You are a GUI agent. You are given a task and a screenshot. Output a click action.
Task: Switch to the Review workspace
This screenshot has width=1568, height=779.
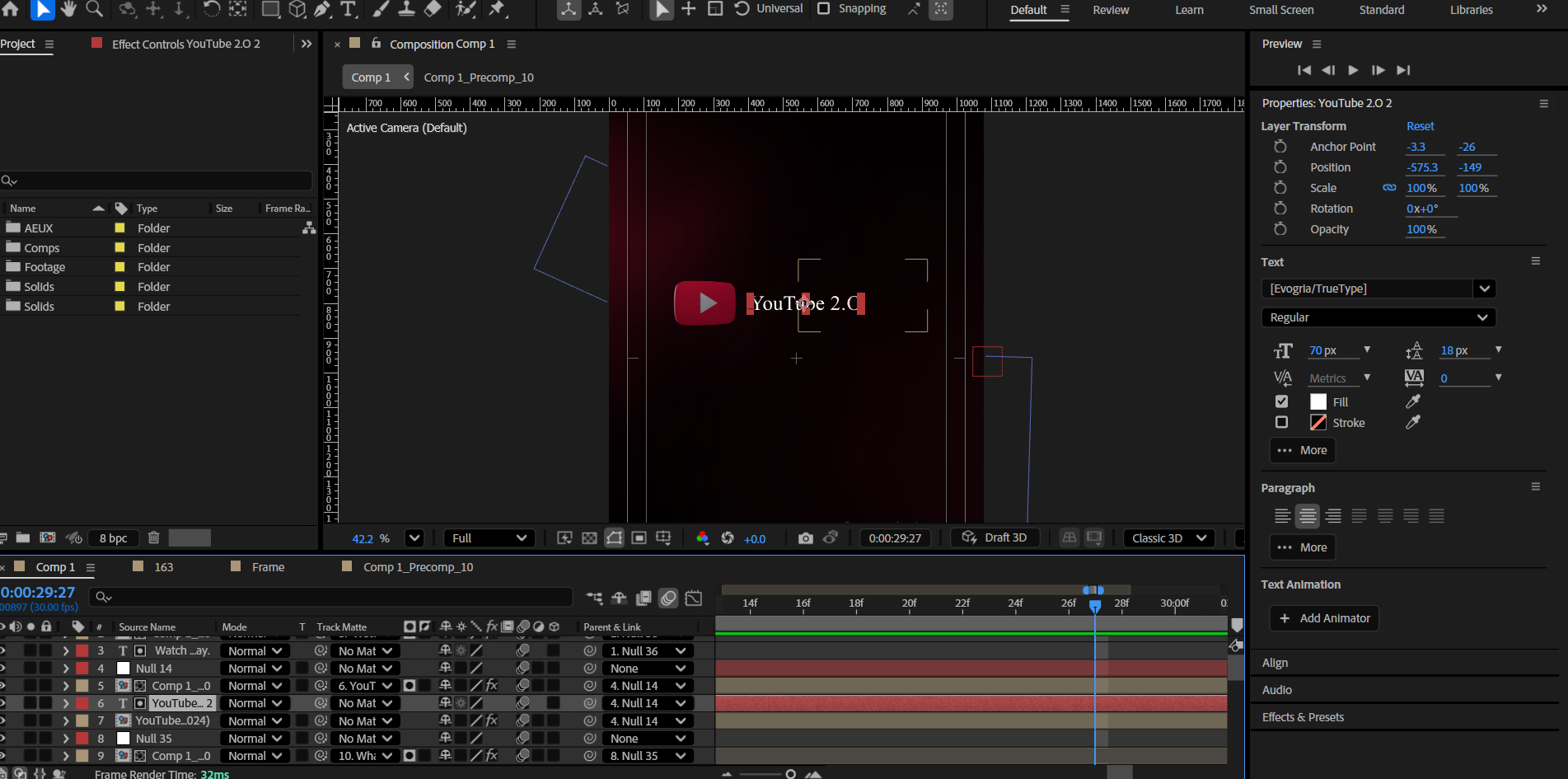[x=1111, y=10]
